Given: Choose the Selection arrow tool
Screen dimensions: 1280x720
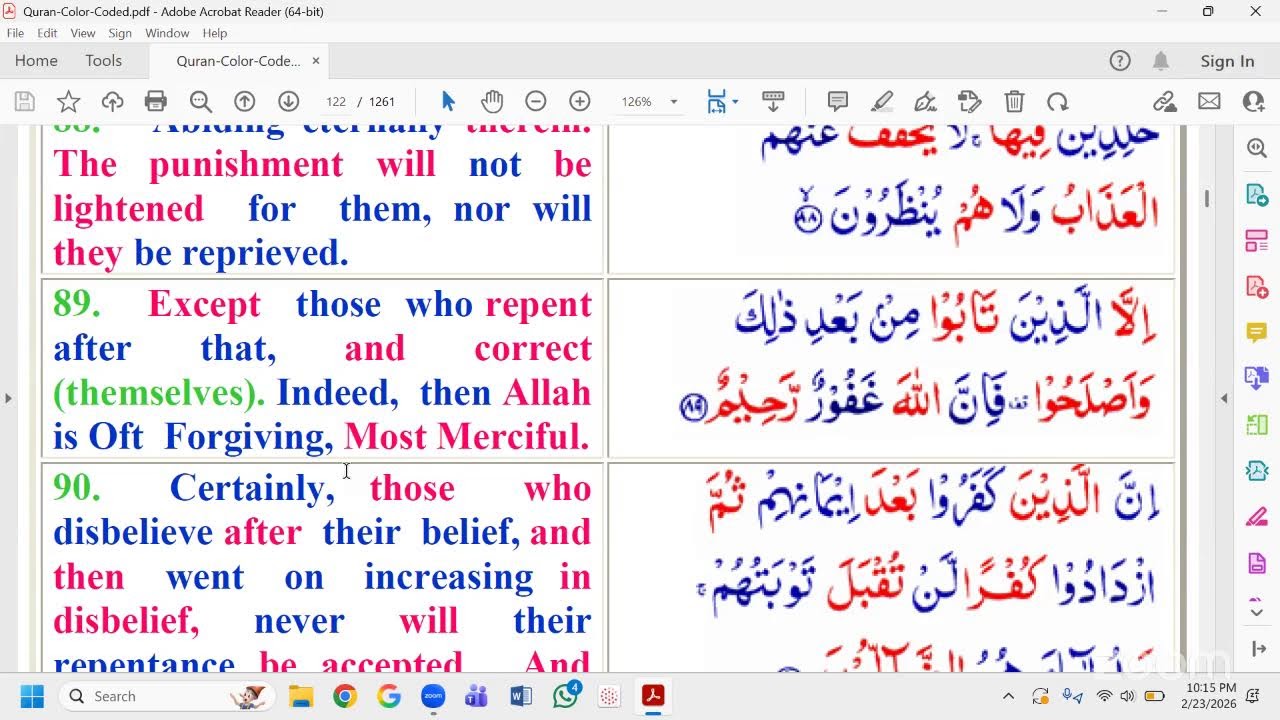Looking at the screenshot, I should (x=448, y=101).
